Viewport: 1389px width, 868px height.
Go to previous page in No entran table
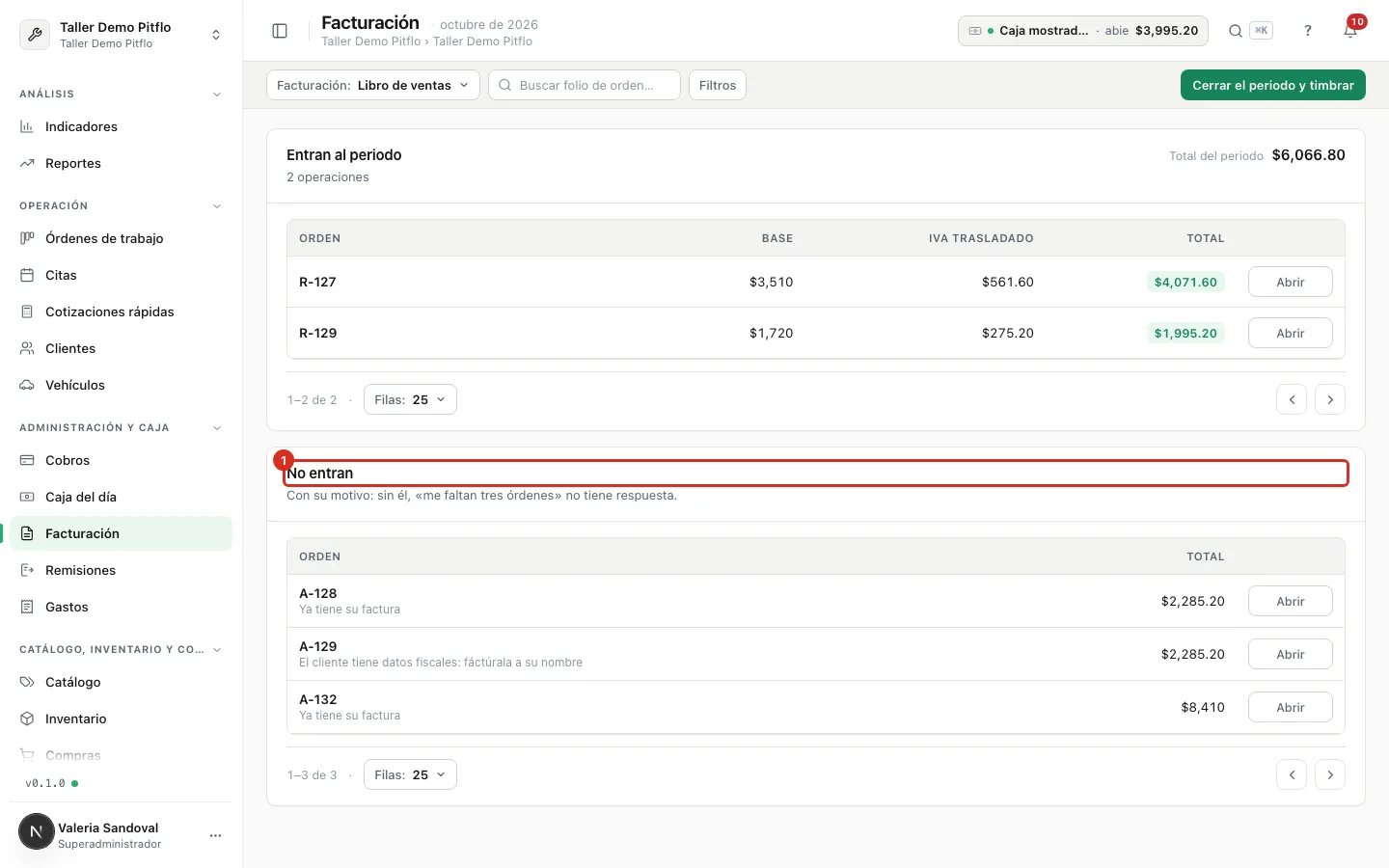pos(1292,774)
